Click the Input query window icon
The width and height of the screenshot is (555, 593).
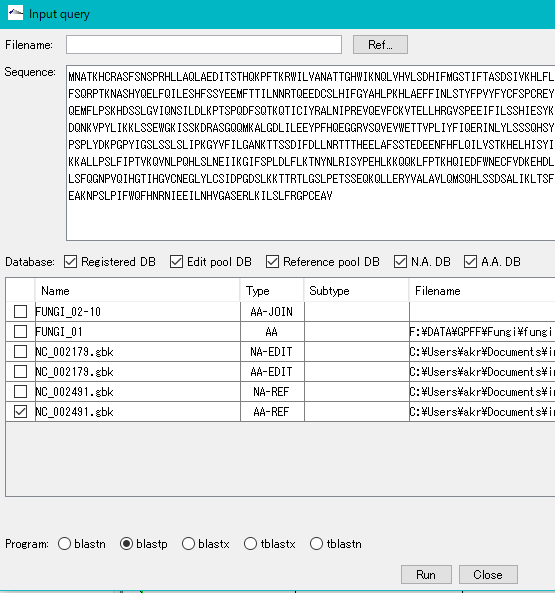point(15,13)
